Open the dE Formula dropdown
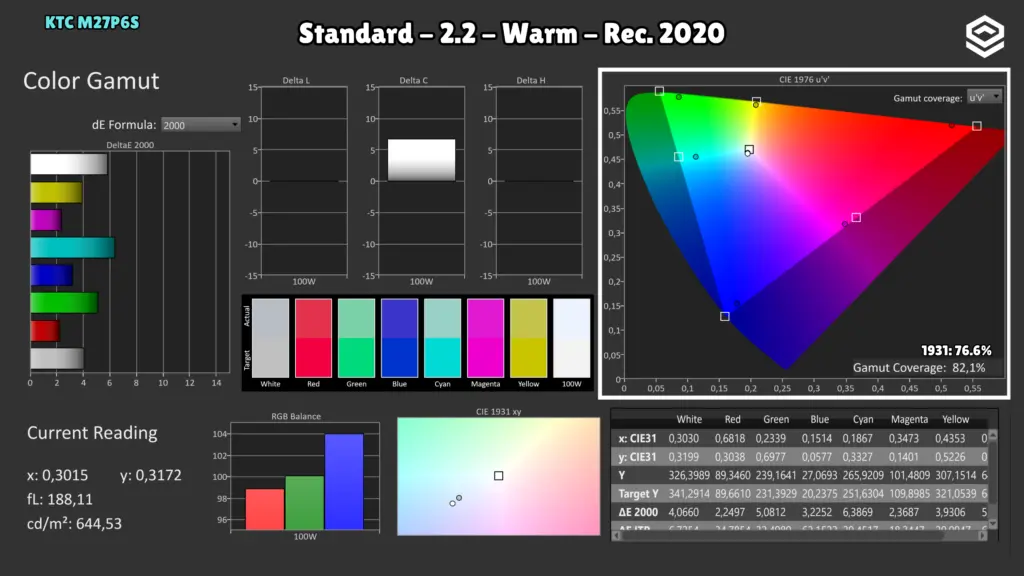 click(200, 125)
